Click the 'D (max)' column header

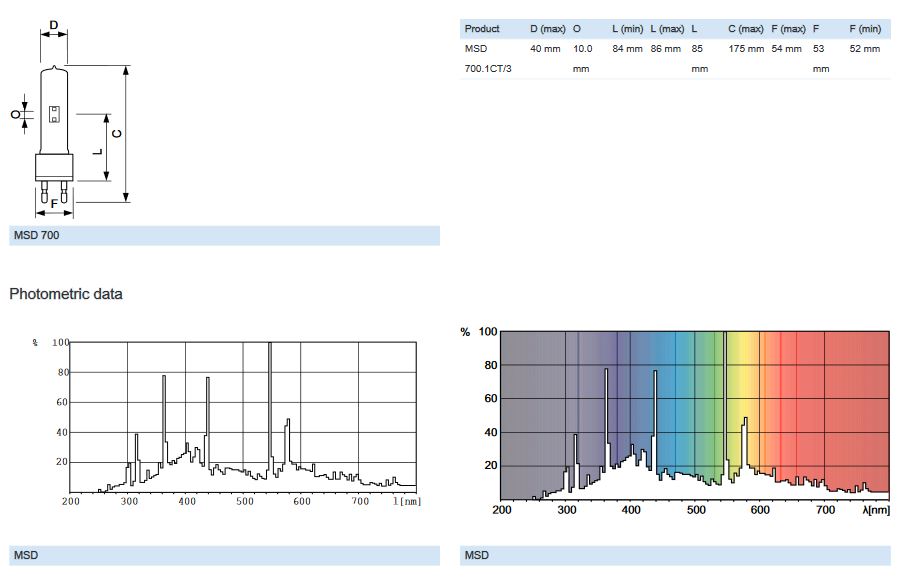[548, 29]
